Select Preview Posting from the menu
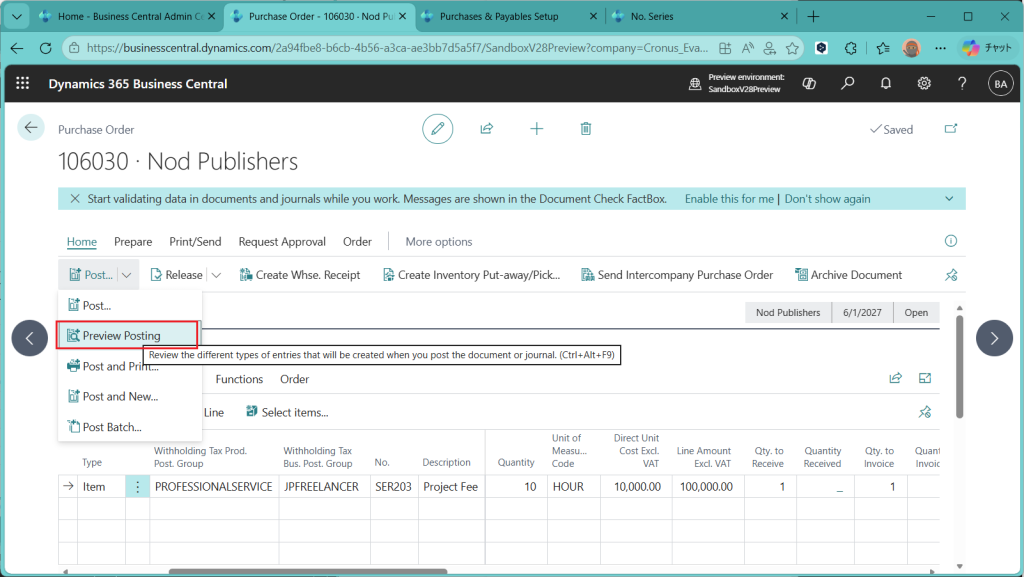Screen dimensions: 1024x577 (x=121, y=336)
